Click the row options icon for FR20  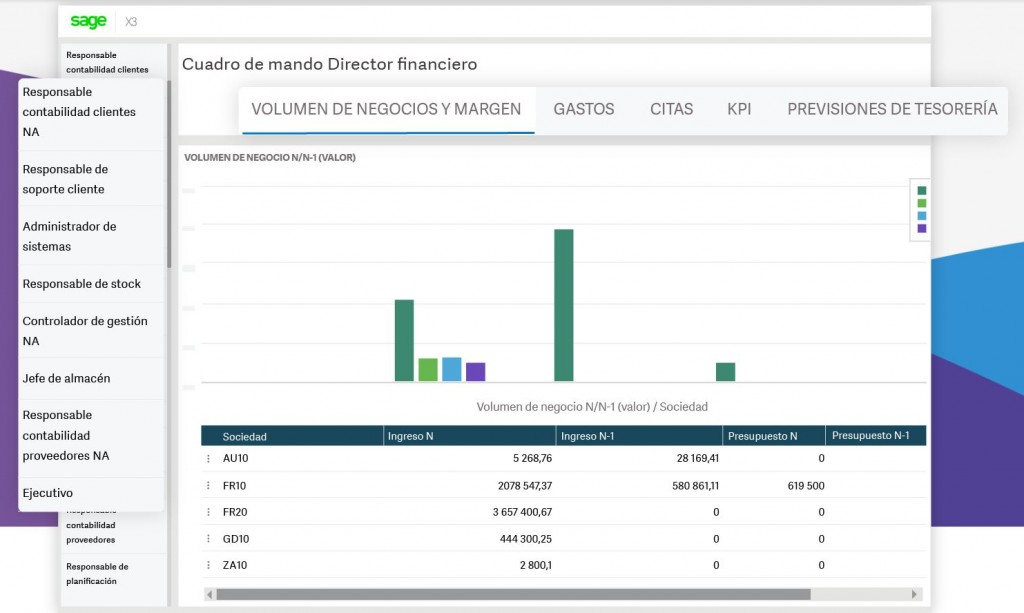pos(207,511)
